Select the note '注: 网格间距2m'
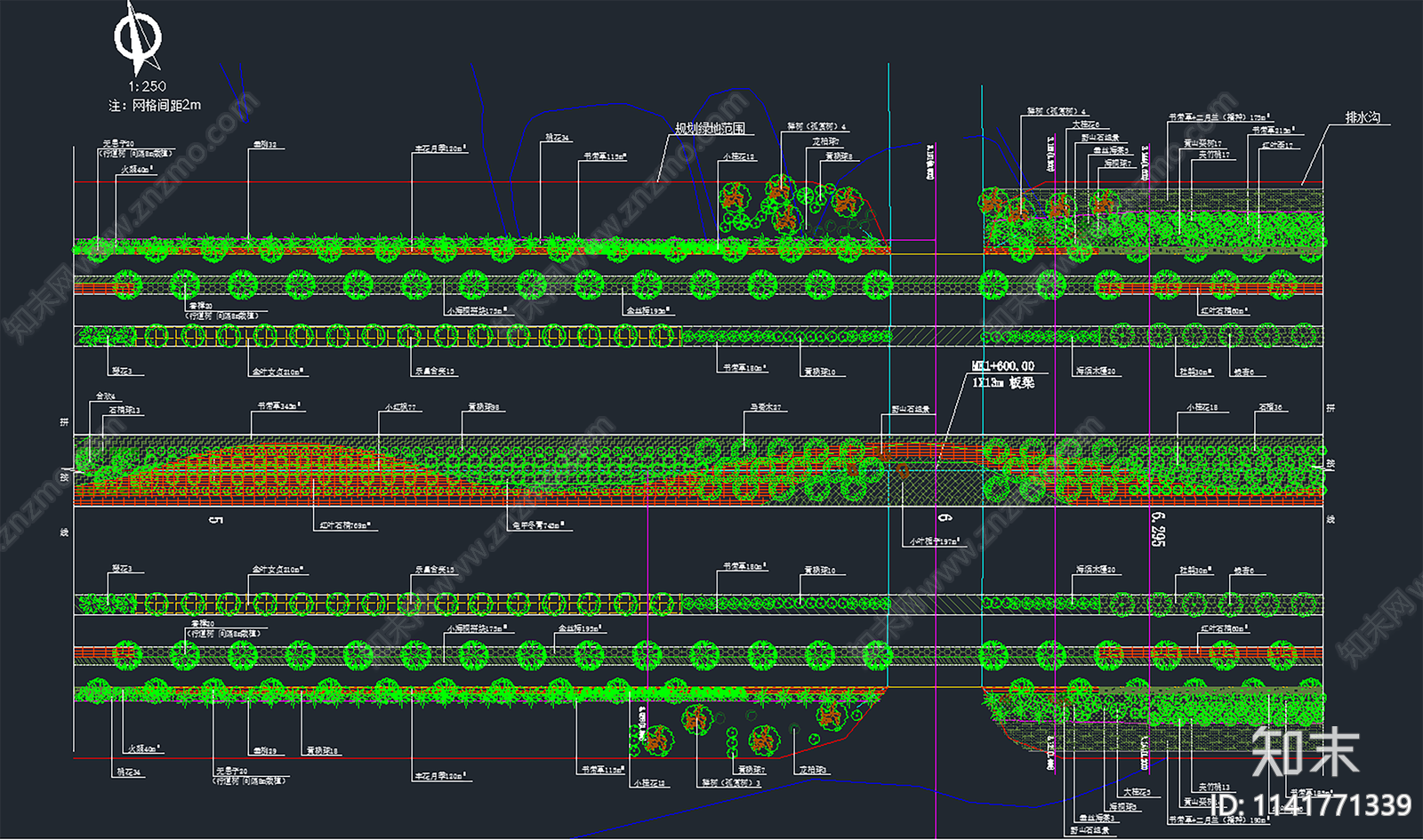 pyautogui.click(x=155, y=105)
